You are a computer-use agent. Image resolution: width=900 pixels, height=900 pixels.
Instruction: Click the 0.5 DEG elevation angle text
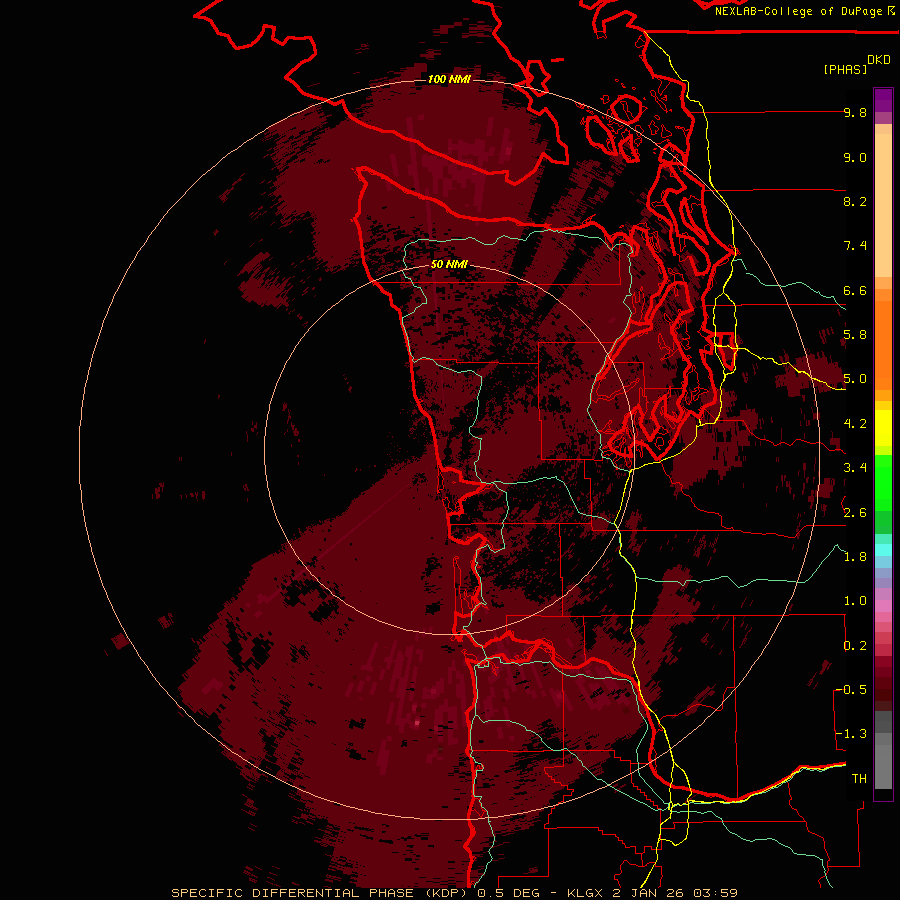pyautogui.click(x=511, y=893)
